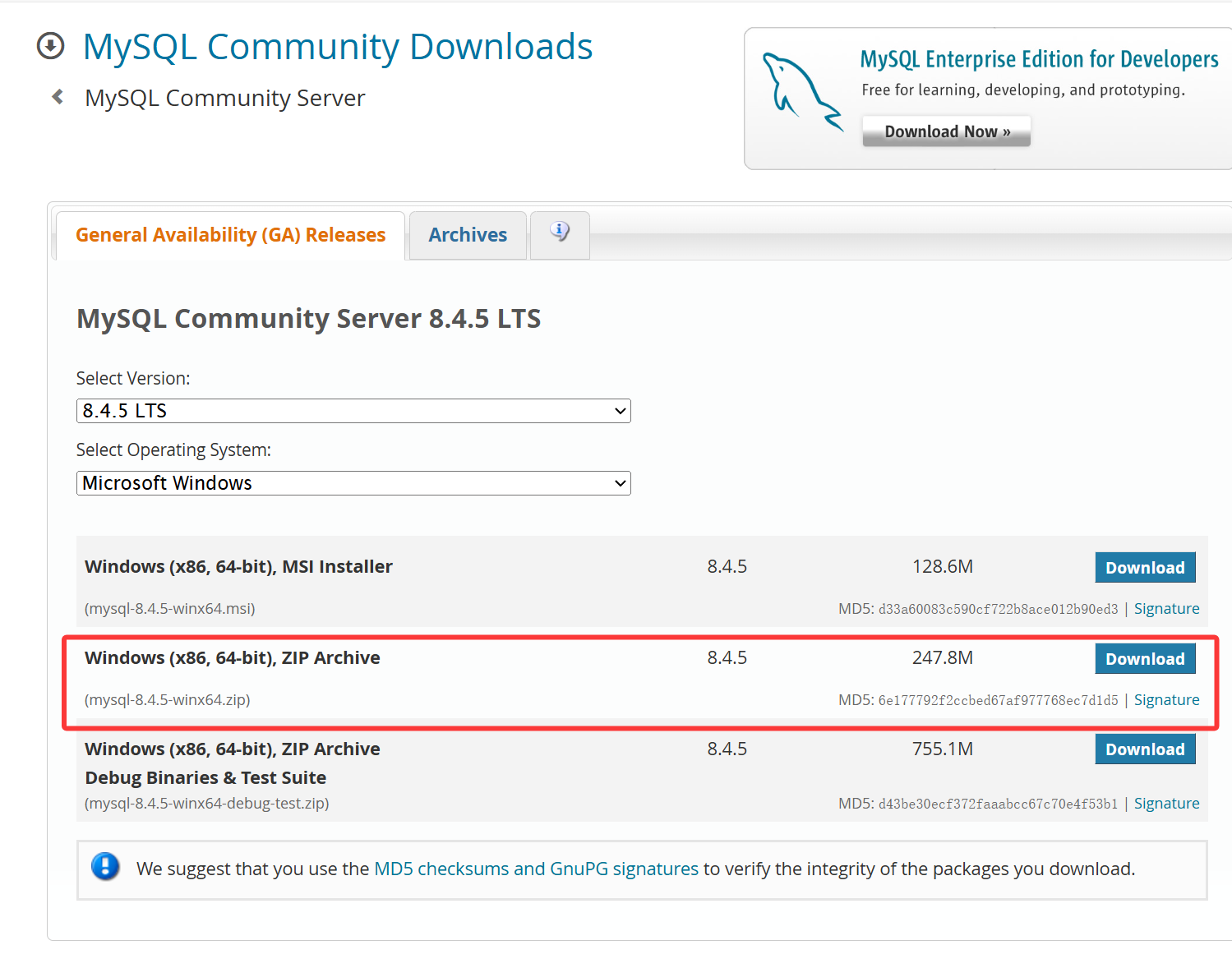
Task: Click the MD5 hash 6e177792f2ccbed67af977768ec7d1d5
Action: point(998,701)
